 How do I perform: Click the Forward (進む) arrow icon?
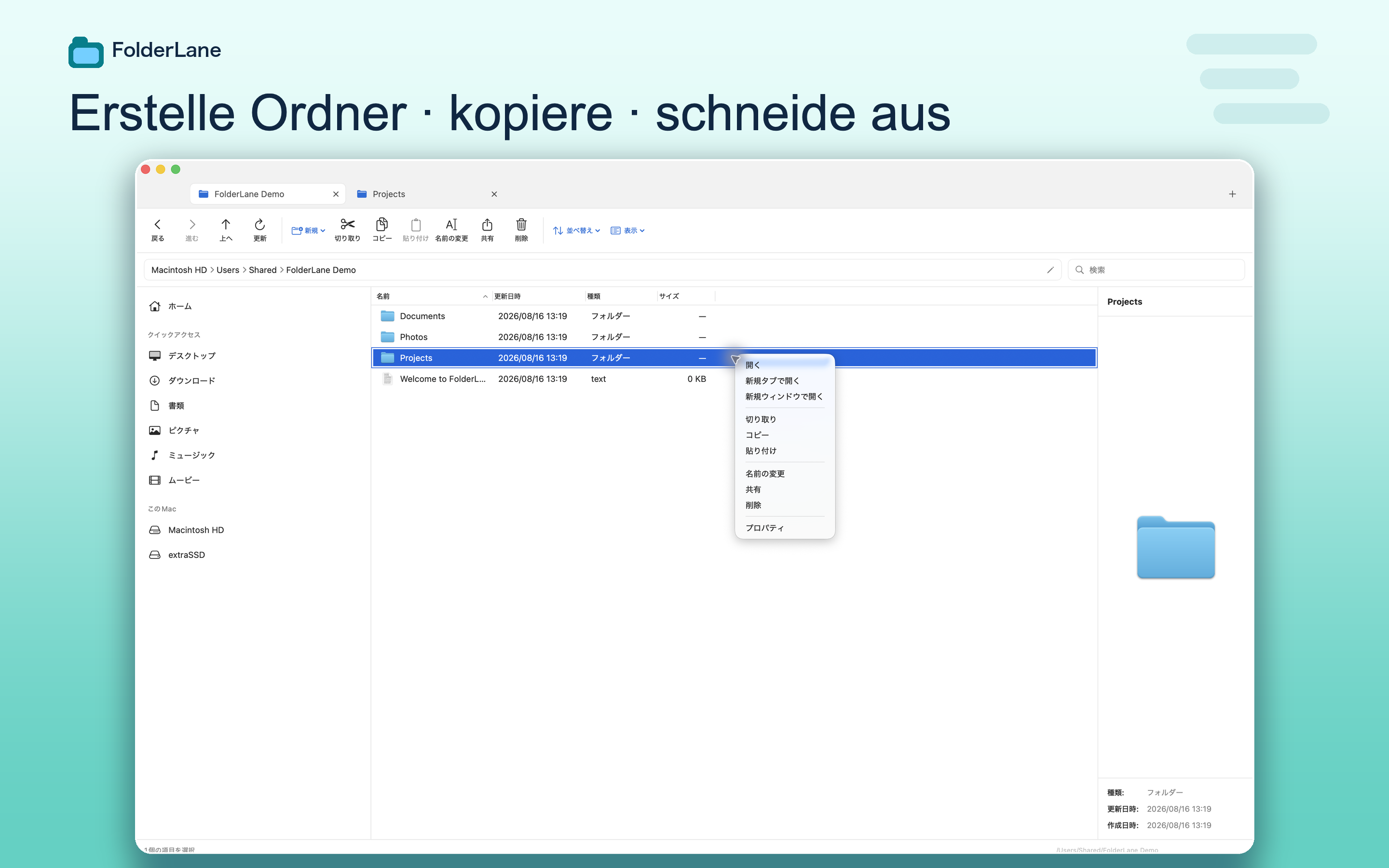point(191,224)
